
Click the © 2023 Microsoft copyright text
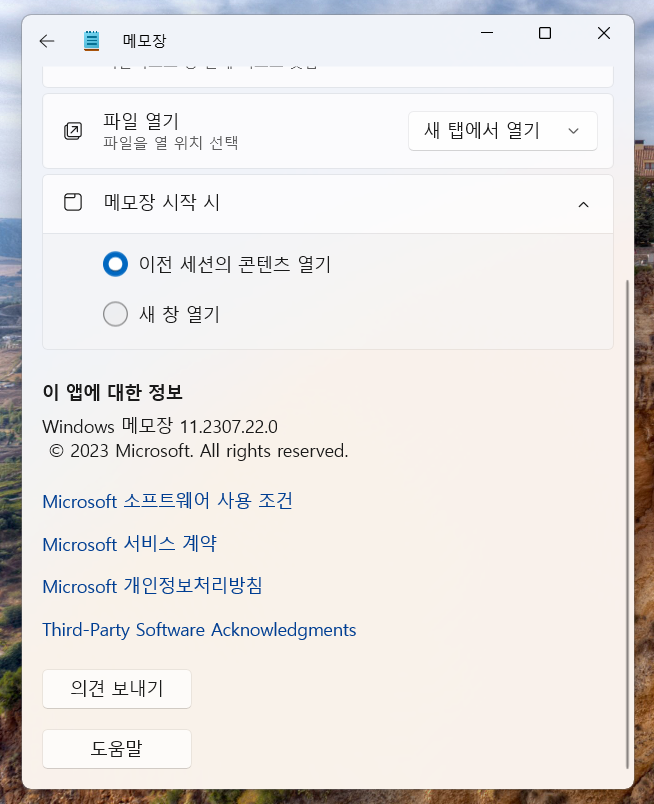click(x=199, y=451)
